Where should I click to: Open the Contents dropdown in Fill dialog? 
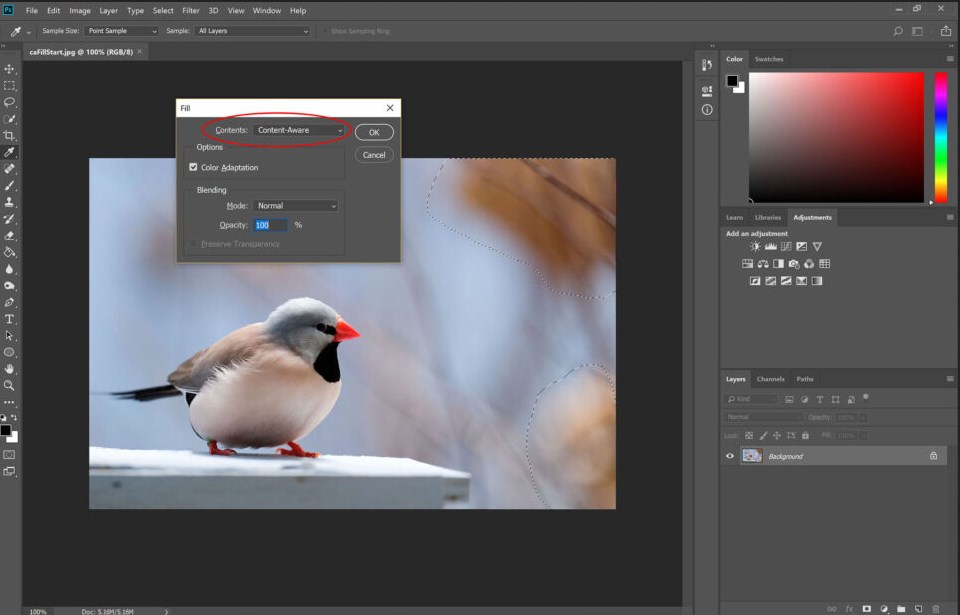pos(299,131)
